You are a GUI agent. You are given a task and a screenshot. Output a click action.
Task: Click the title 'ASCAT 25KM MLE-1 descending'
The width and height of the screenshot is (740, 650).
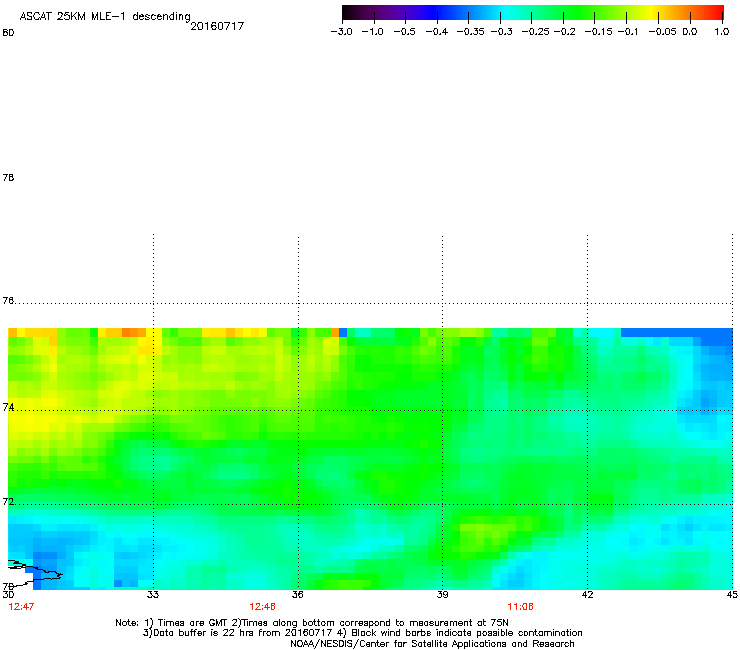[x=105, y=17]
